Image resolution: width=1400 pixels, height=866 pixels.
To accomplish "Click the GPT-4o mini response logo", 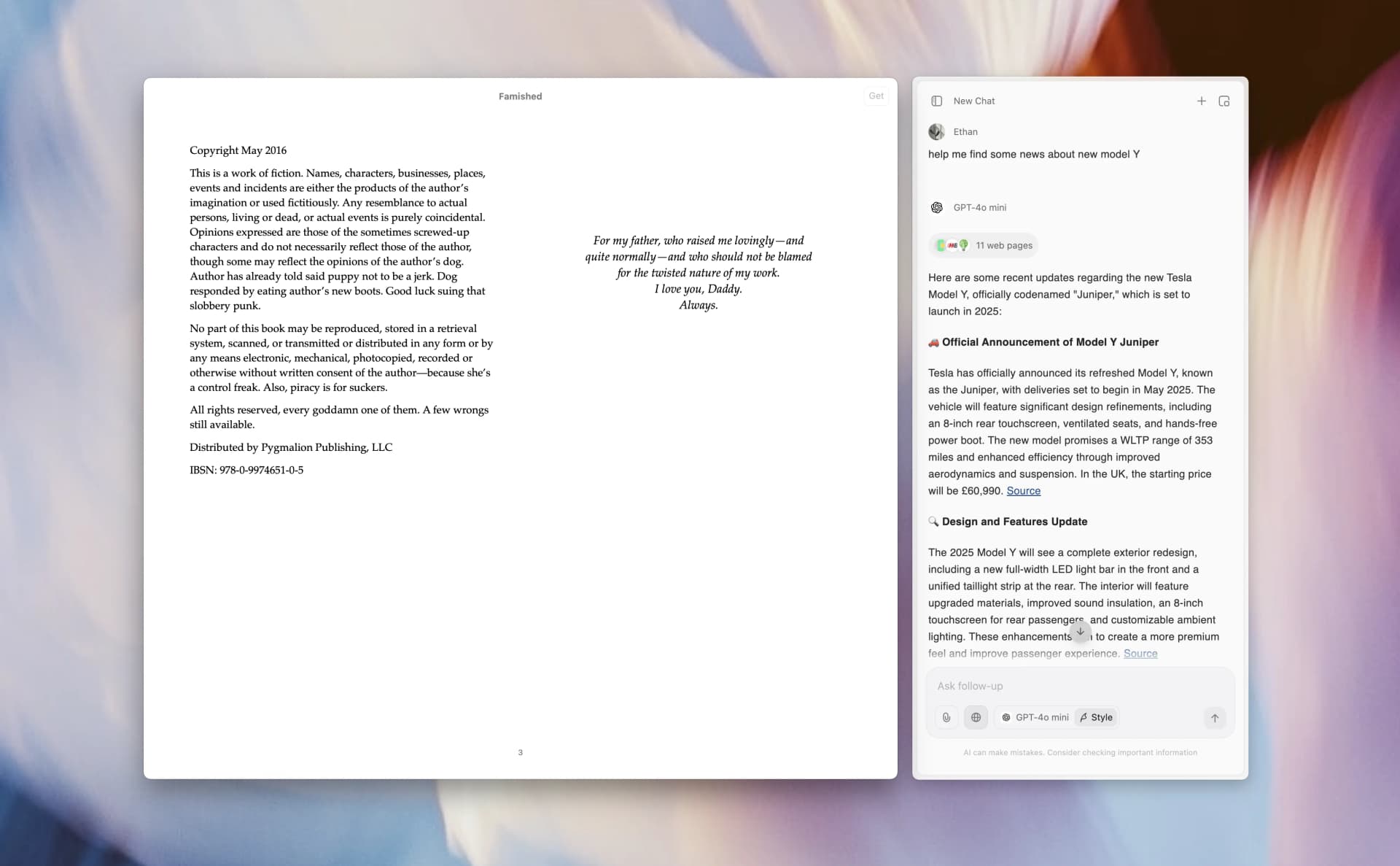I will tap(937, 207).
